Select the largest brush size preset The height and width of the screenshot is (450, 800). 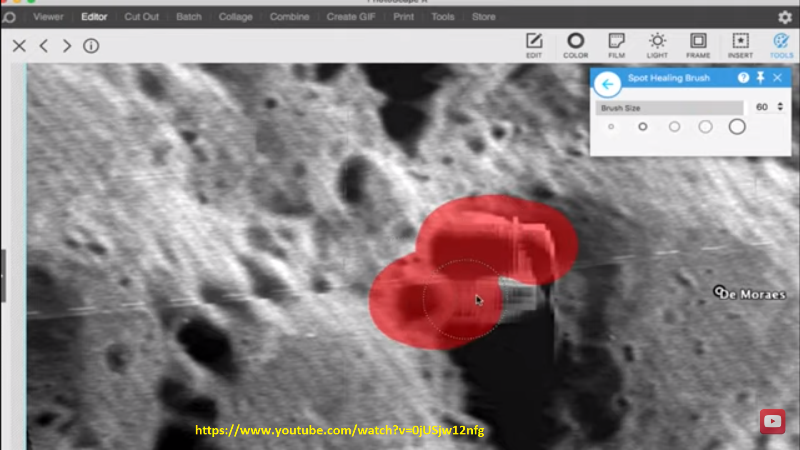click(737, 127)
